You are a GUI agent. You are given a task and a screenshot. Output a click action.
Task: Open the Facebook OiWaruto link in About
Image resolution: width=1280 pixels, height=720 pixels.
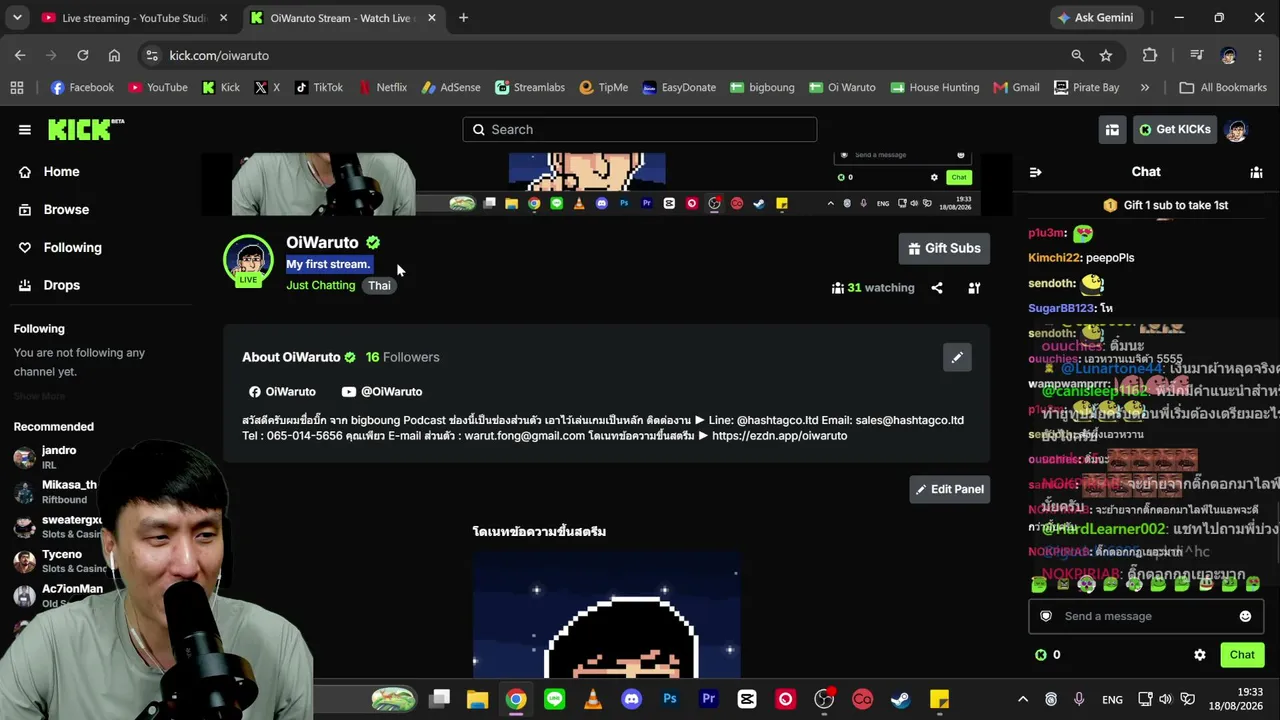coord(282,392)
